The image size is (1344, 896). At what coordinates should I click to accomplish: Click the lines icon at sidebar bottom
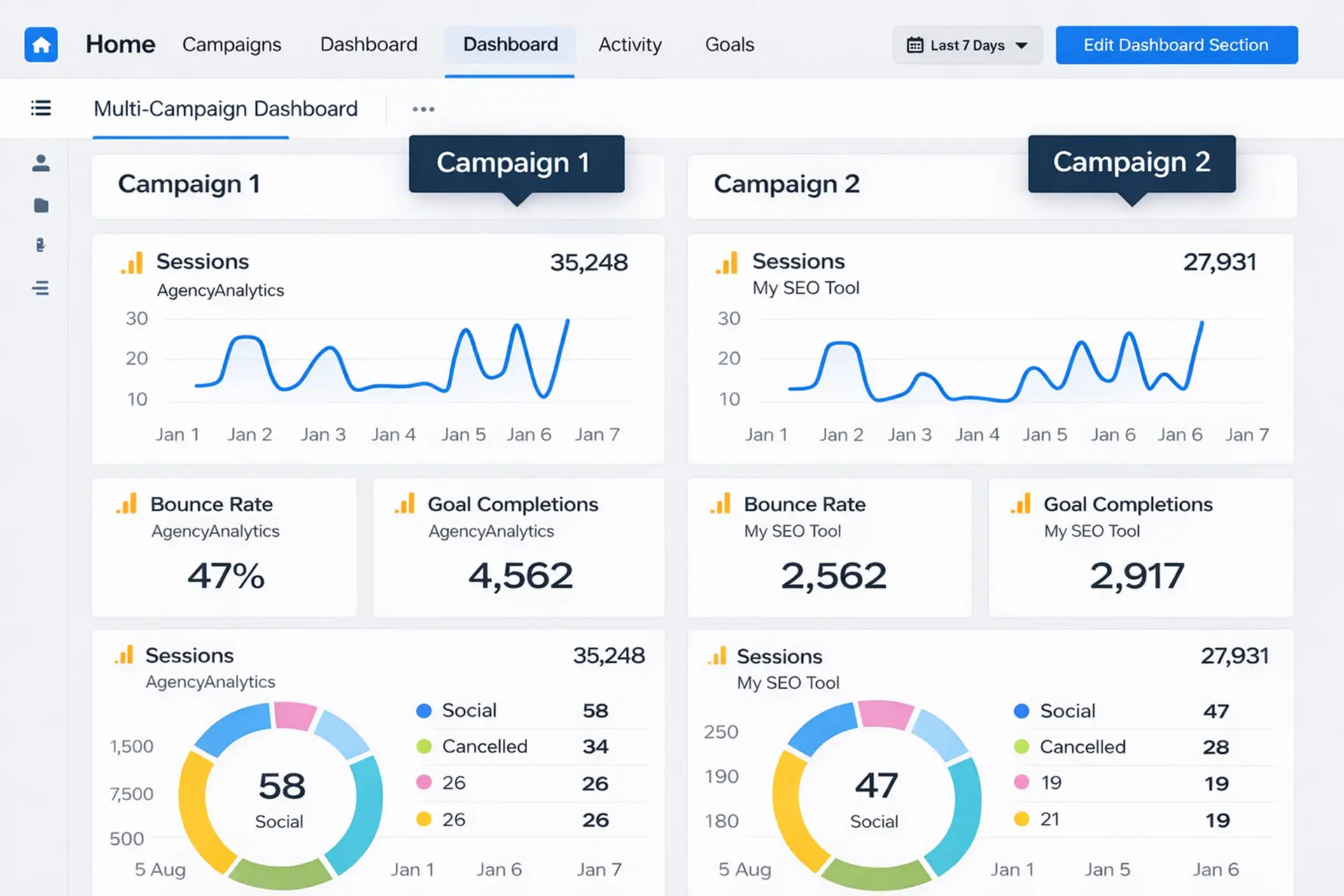[x=41, y=288]
